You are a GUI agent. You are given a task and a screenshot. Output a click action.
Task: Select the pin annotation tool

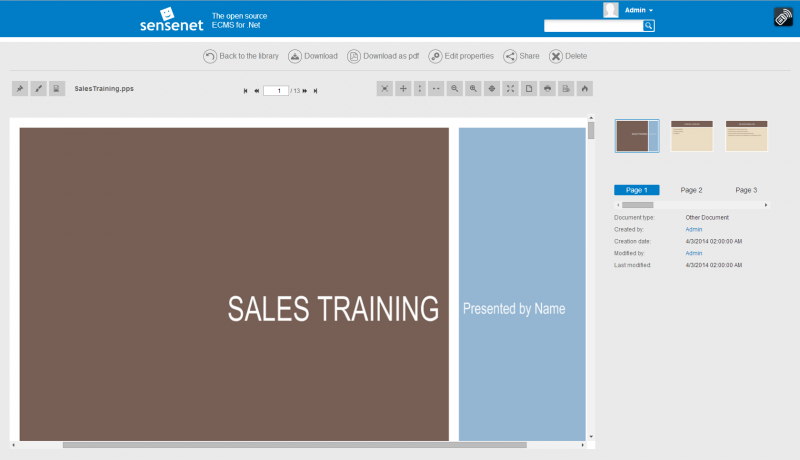(20, 89)
